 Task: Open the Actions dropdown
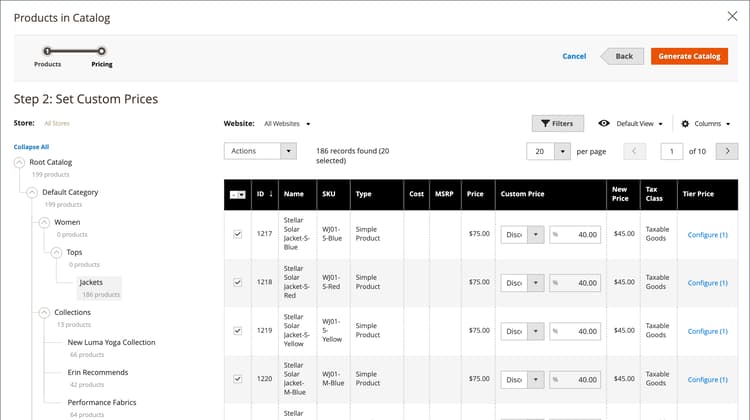tap(260, 151)
